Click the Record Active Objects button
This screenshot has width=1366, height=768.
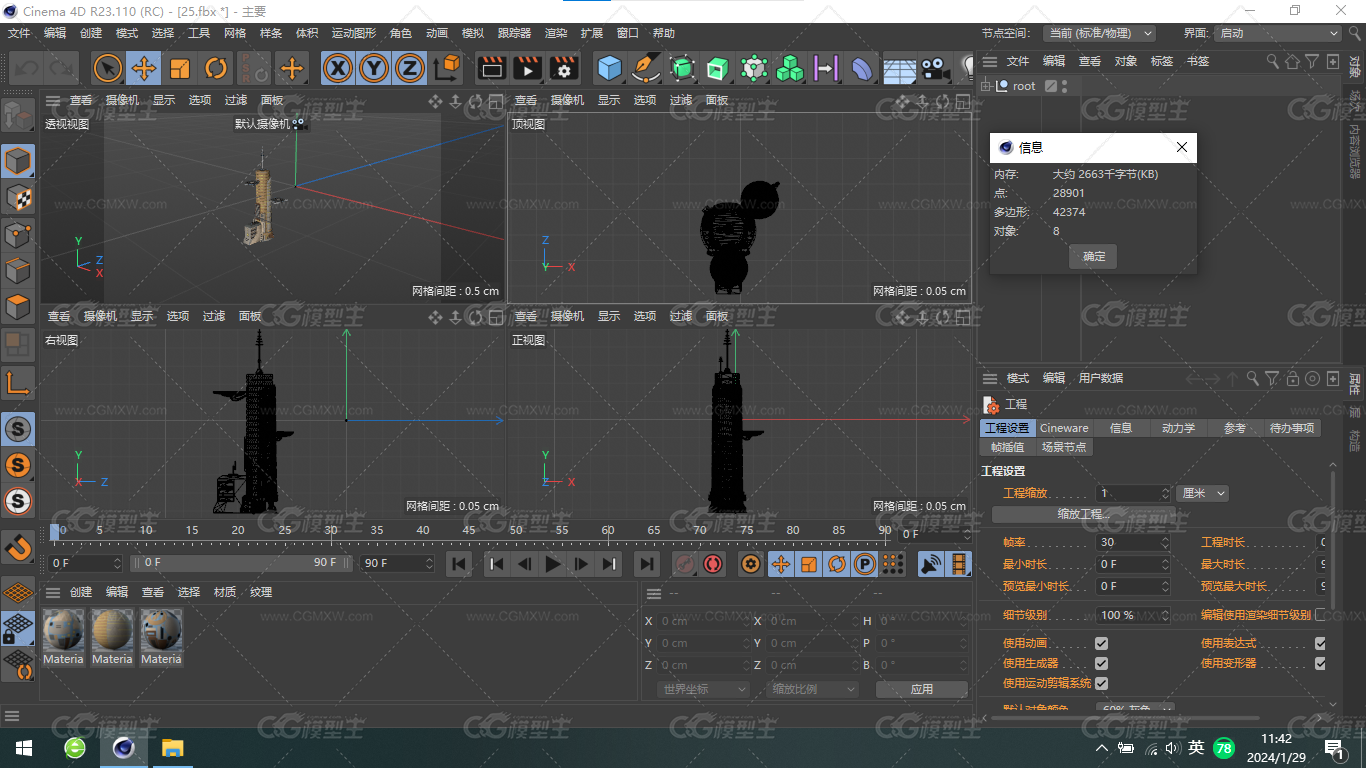[x=685, y=564]
